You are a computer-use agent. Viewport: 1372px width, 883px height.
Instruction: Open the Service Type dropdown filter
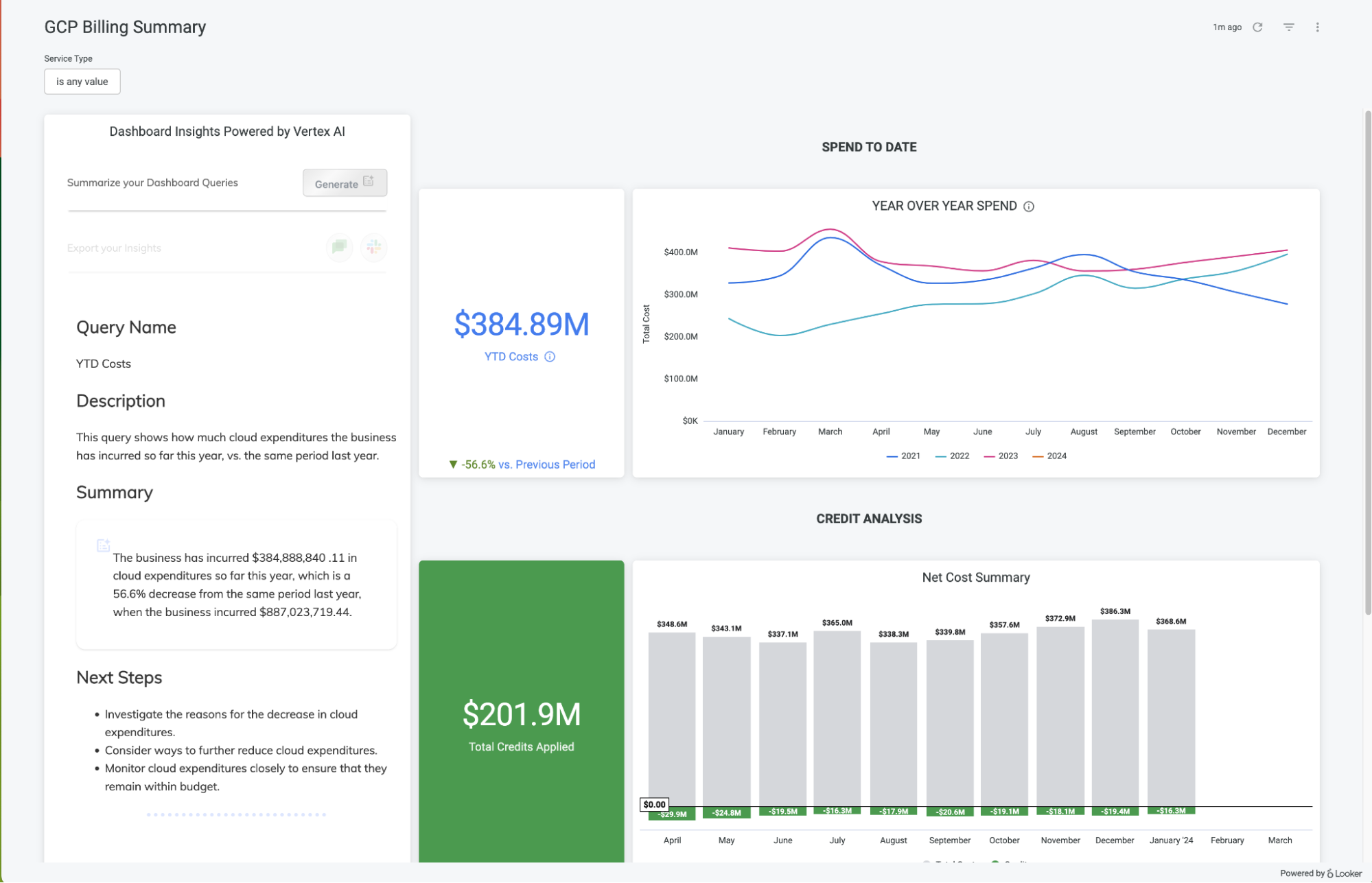[x=82, y=81]
